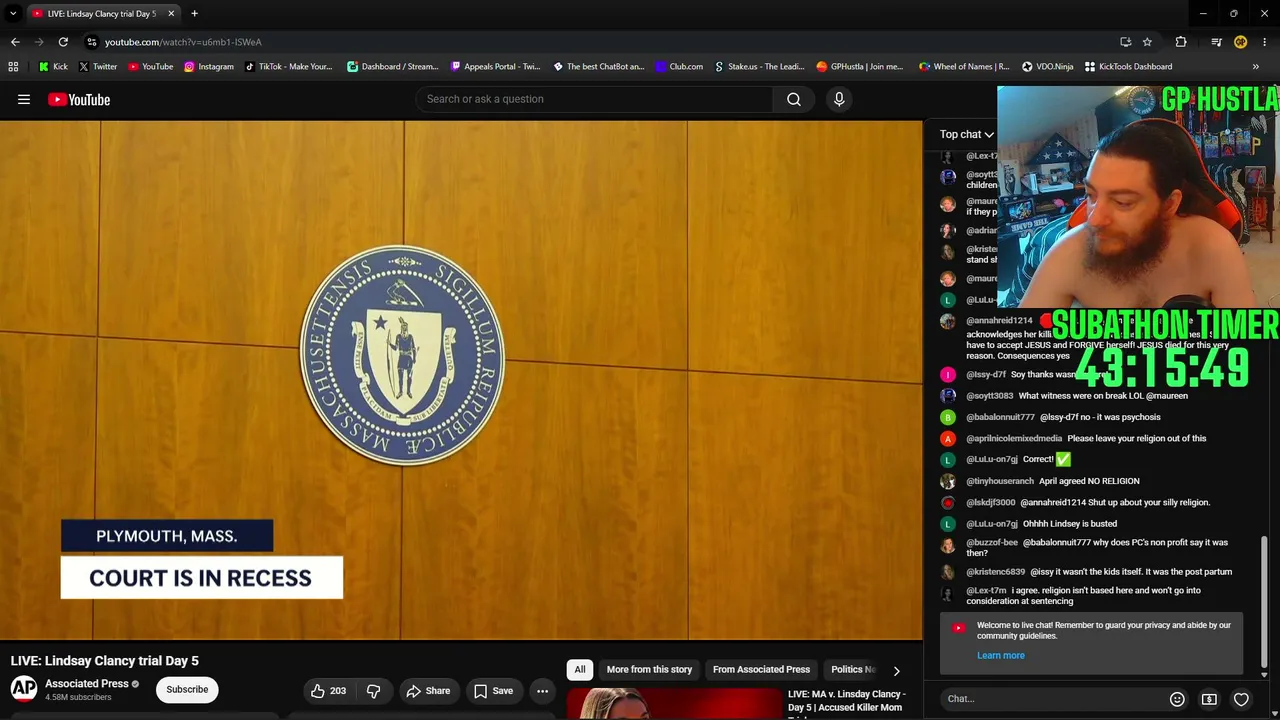This screenshot has width=1280, height=720.
Task: Select the Politics News chip
Action: (x=853, y=670)
